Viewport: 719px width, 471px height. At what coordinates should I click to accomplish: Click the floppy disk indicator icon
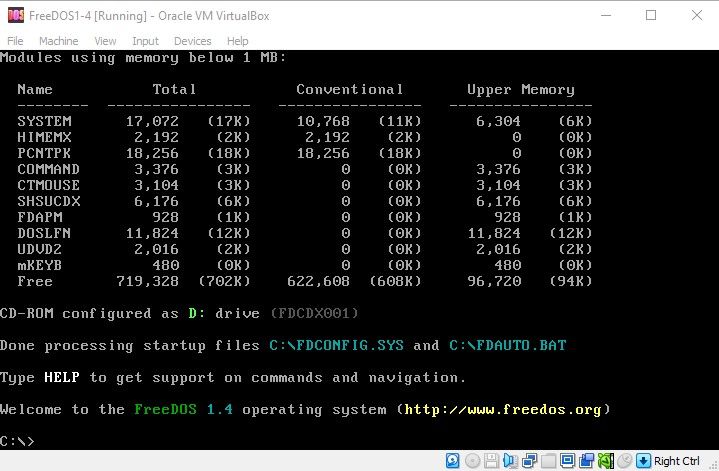point(491,460)
